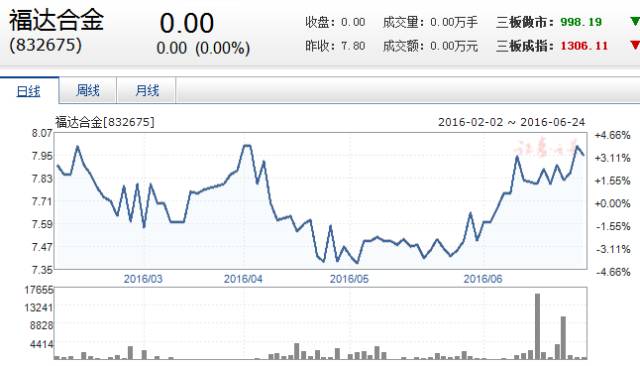This screenshot has width=640, height=366.
Task: Click the second-tallest volume bar in late June
Action: tap(563, 337)
